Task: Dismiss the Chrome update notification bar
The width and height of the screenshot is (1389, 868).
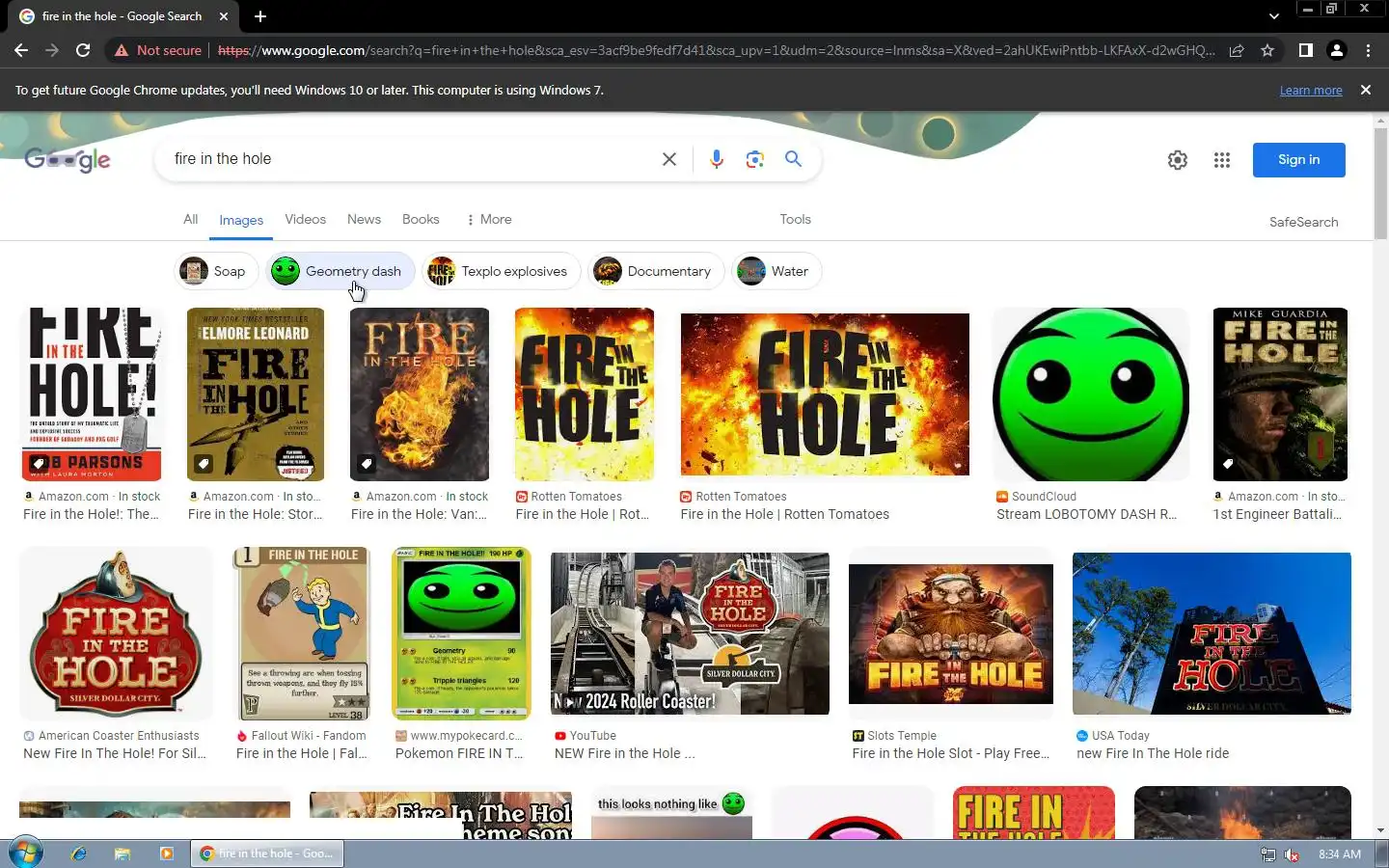Action: coord(1365,90)
